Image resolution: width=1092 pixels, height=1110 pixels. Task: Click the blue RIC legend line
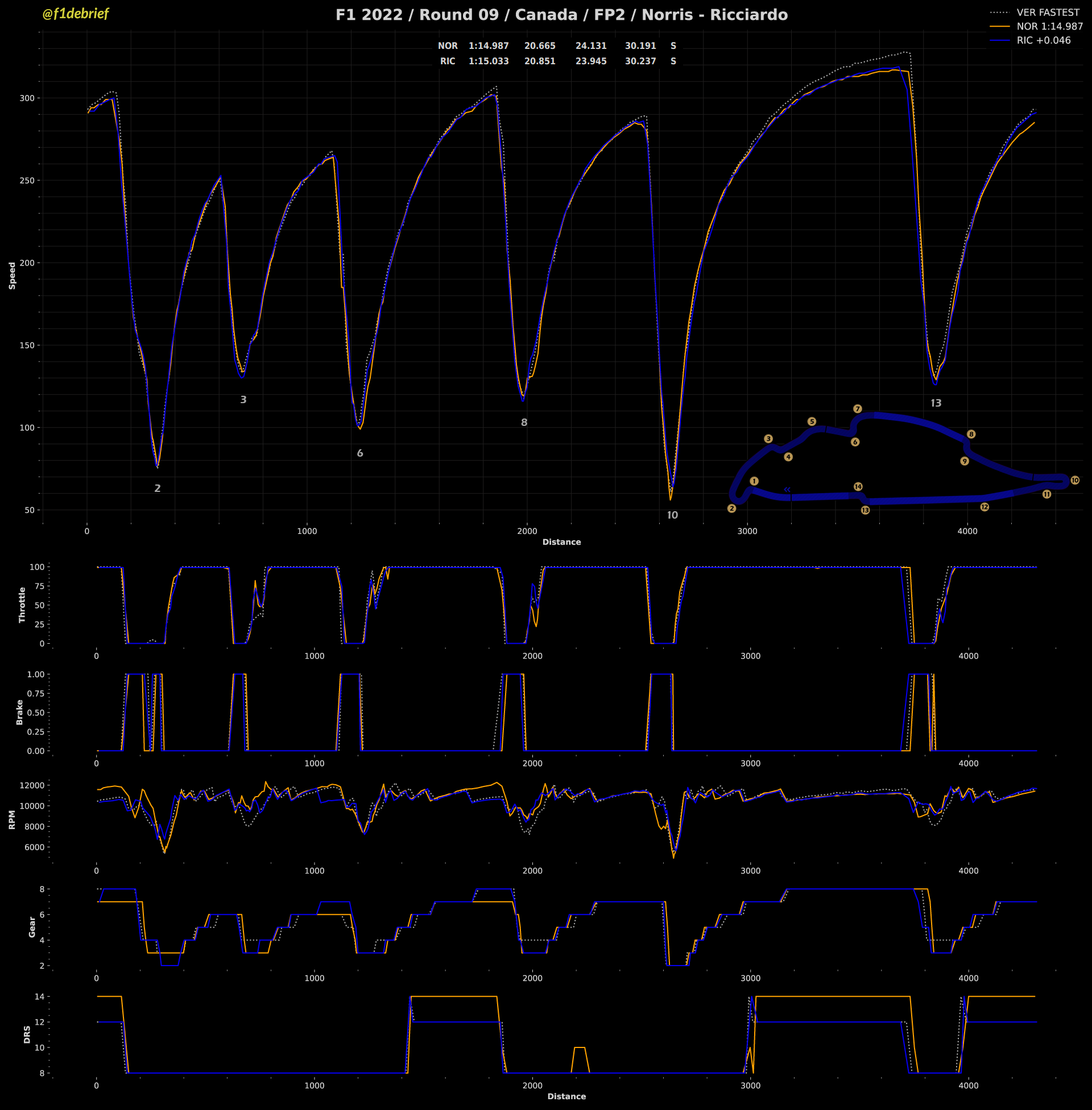coord(999,41)
